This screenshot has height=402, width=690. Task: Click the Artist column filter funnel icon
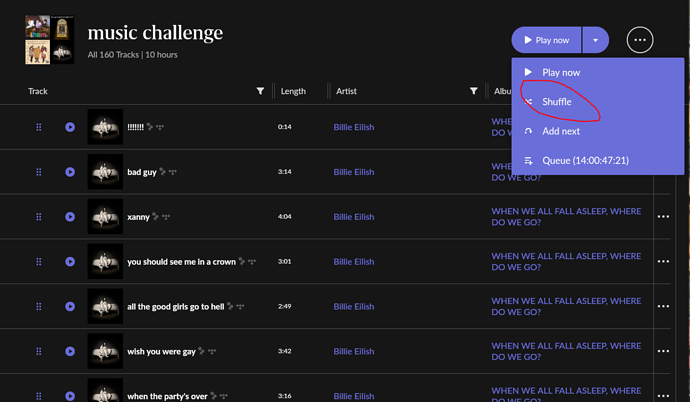click(x=473, y=91)
